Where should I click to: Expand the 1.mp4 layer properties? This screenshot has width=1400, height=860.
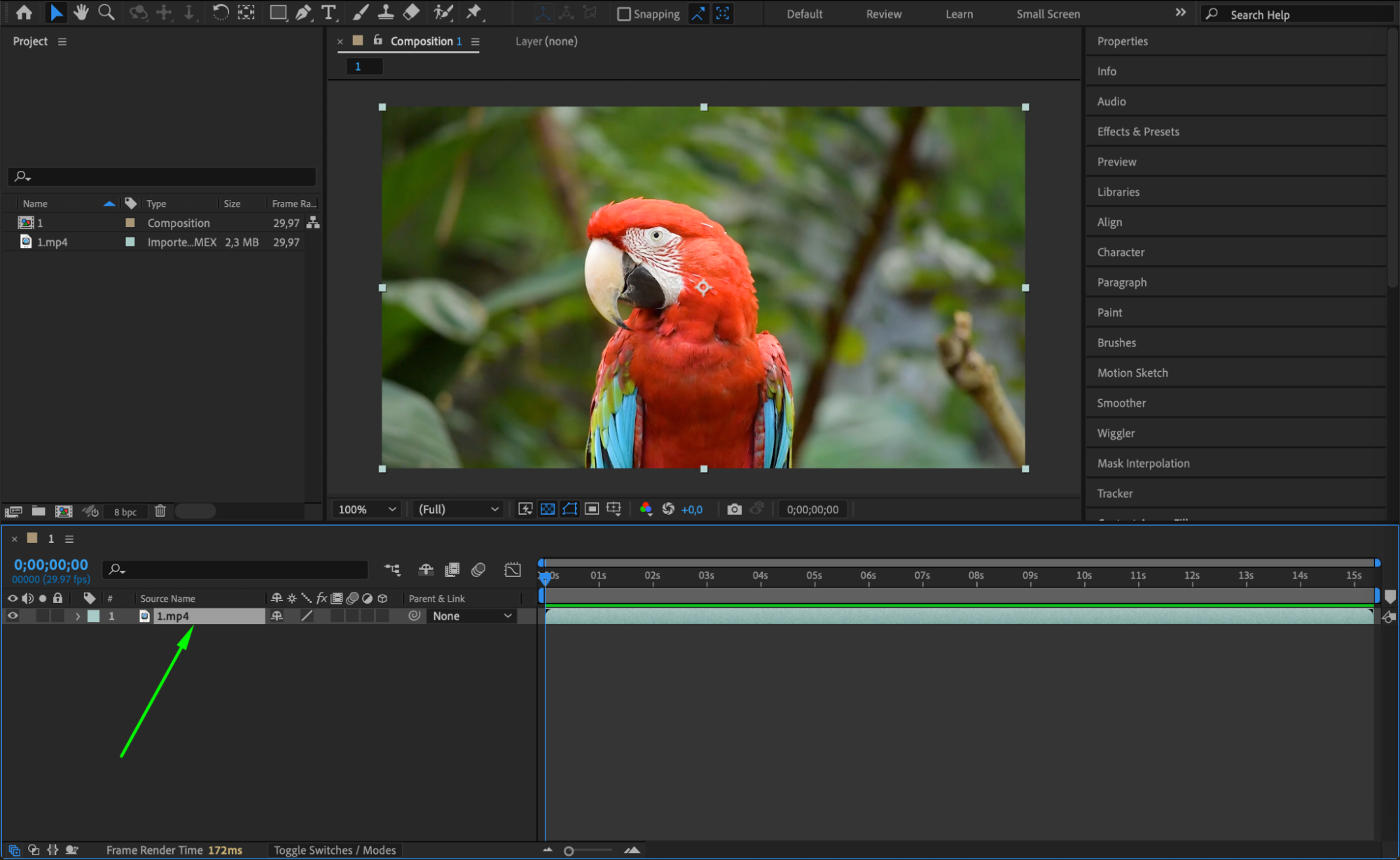point(78,616)
